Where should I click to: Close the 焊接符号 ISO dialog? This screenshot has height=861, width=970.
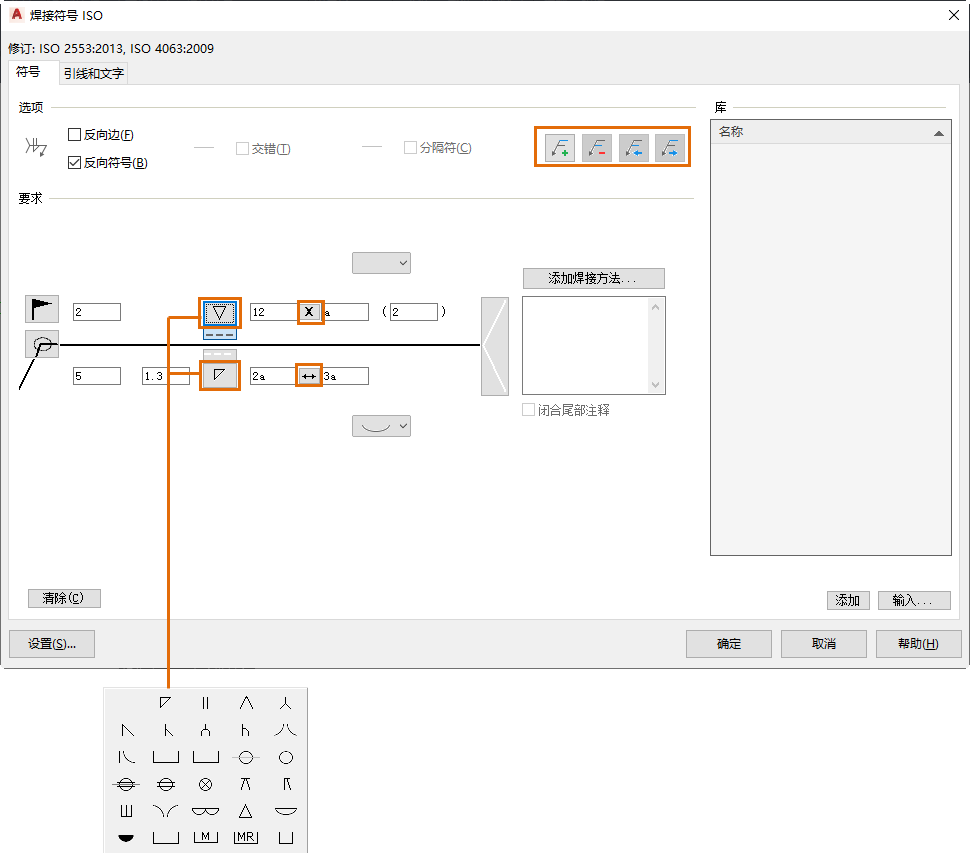tap(953, 15)
